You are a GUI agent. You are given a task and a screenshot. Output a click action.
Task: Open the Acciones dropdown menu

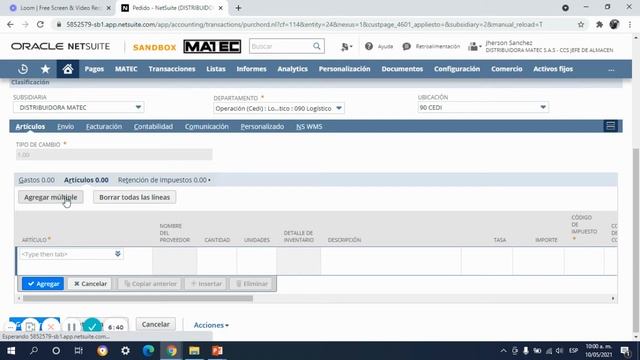[211, 325]
